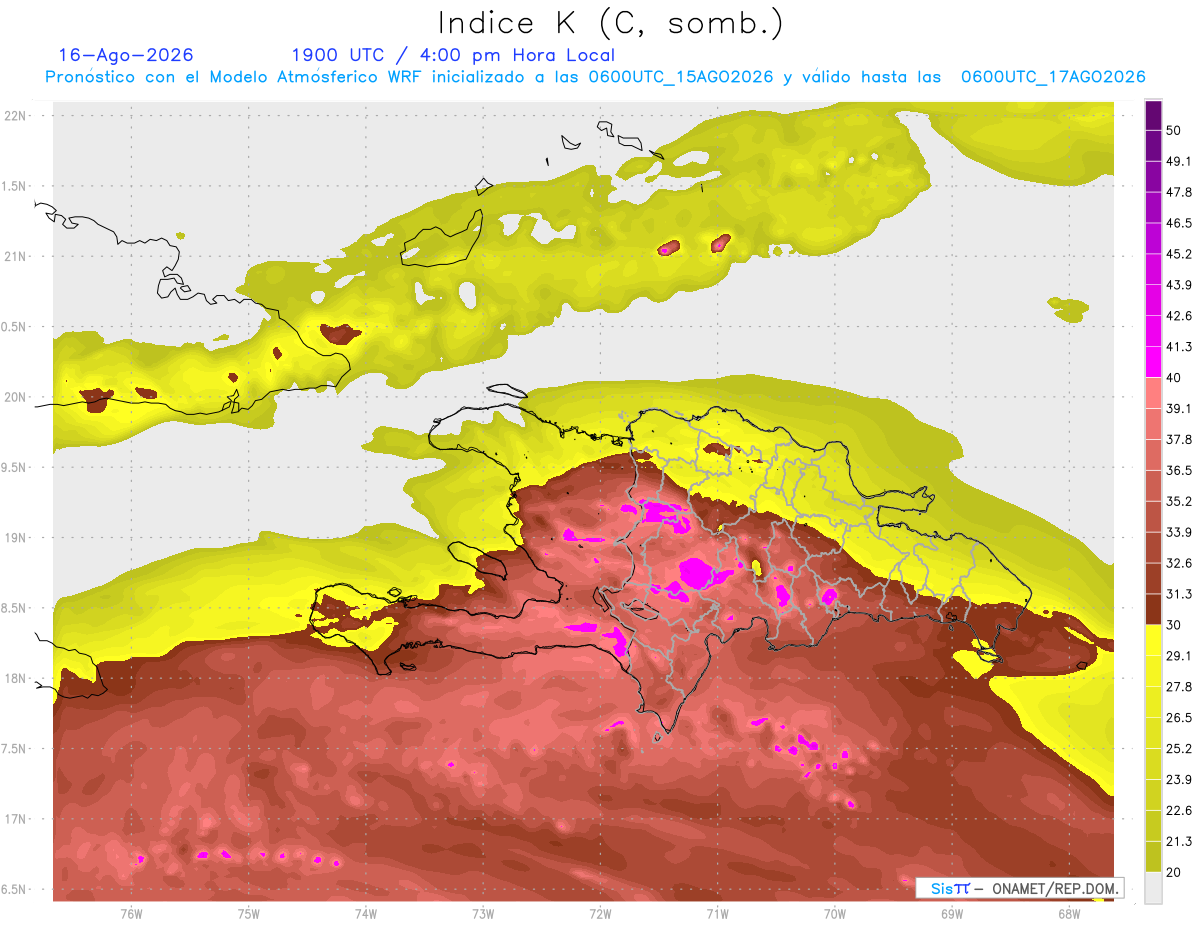Click the longitude label '71W'
Viewport: 1200px width, 927px height.
[717, 914]
